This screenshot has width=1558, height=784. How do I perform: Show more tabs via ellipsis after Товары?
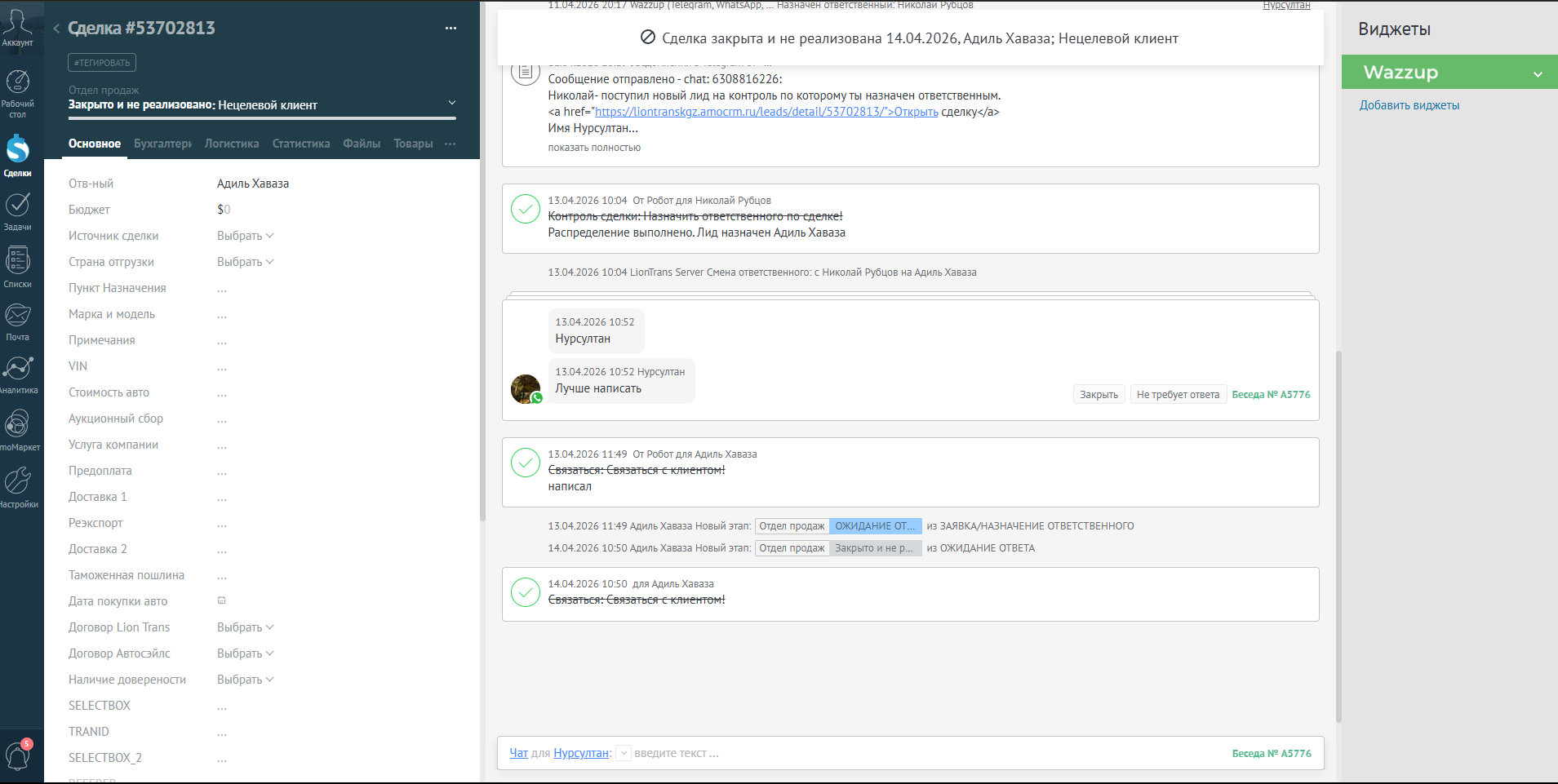[450, 144]
